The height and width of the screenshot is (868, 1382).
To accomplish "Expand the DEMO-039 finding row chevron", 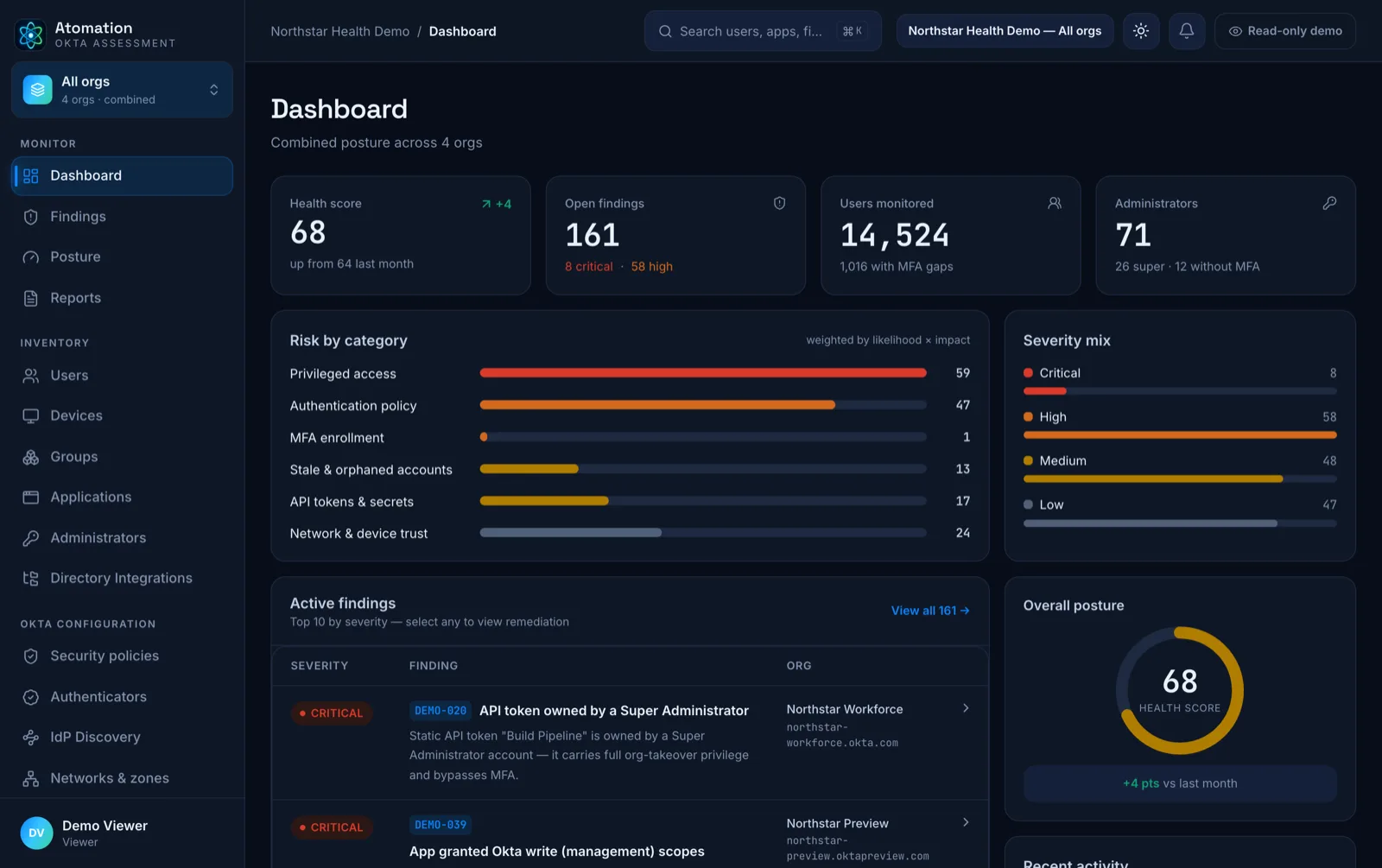I will click(x=966, y=822).
